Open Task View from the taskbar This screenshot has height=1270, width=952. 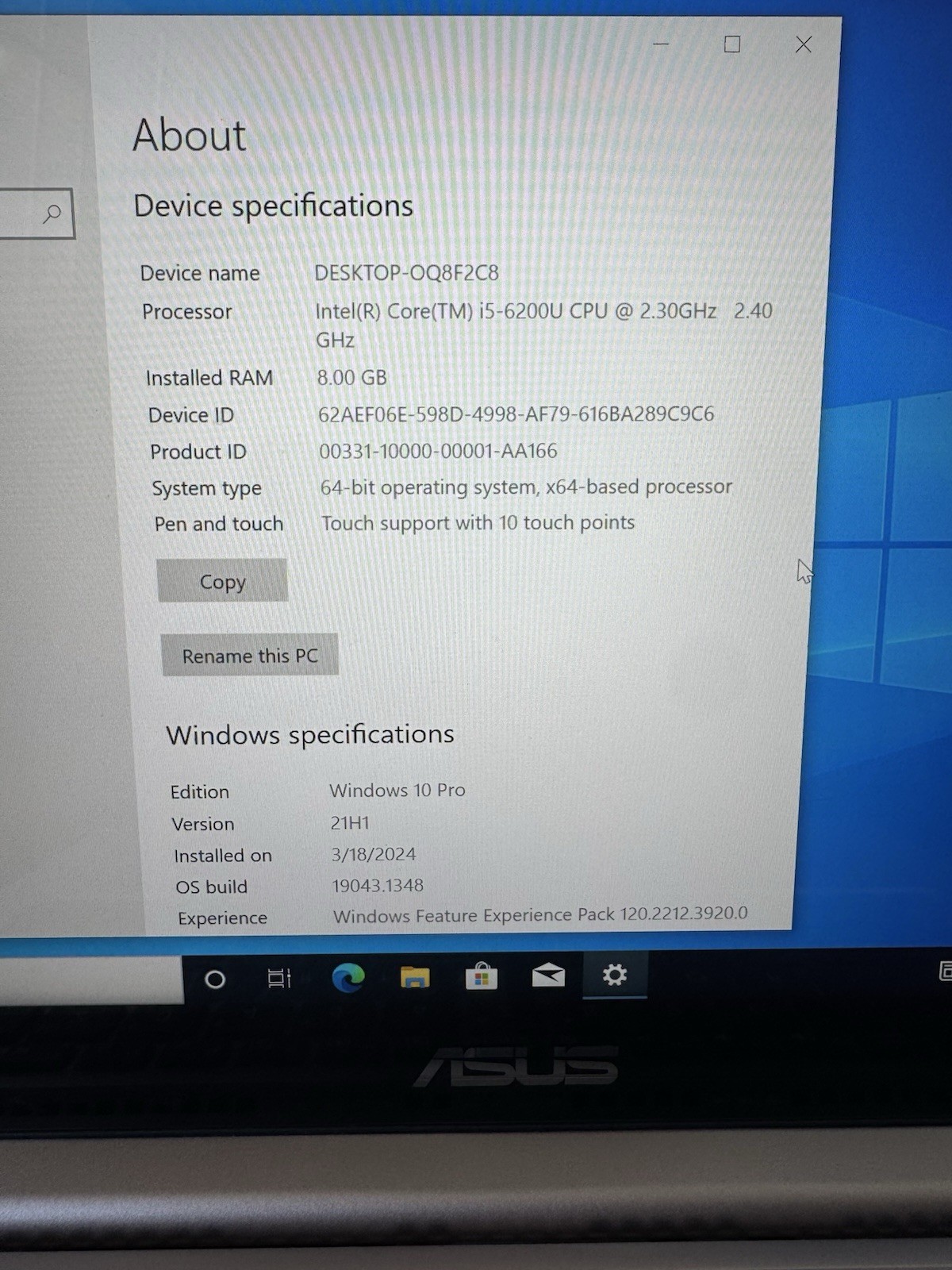point(279,979)
